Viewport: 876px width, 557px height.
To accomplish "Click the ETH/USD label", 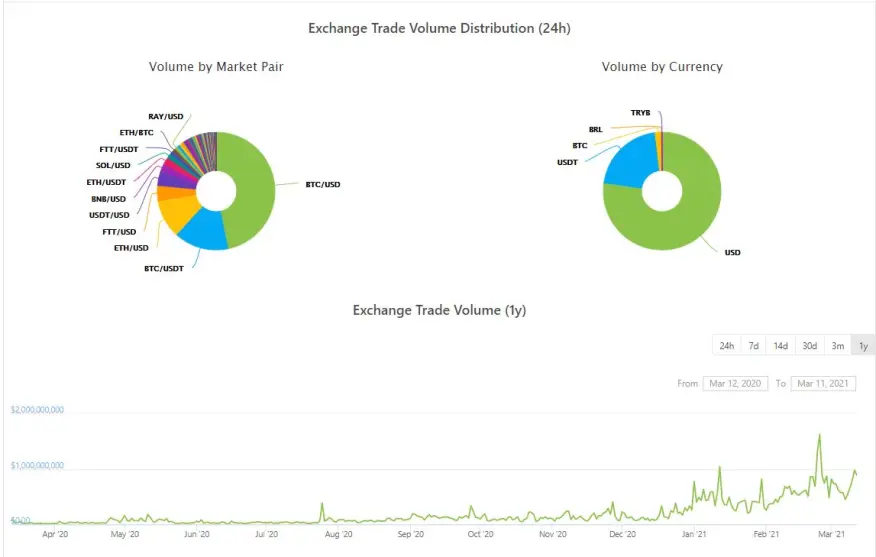I will coord(131,247).
